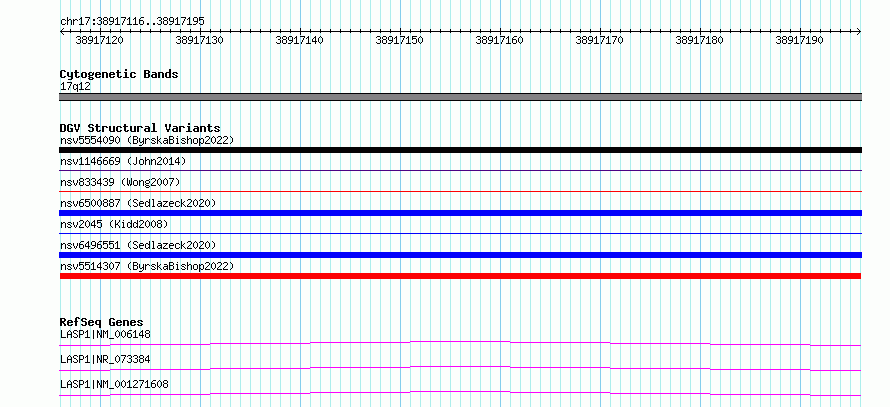Select the 17q12 band label

pos(75,87)
